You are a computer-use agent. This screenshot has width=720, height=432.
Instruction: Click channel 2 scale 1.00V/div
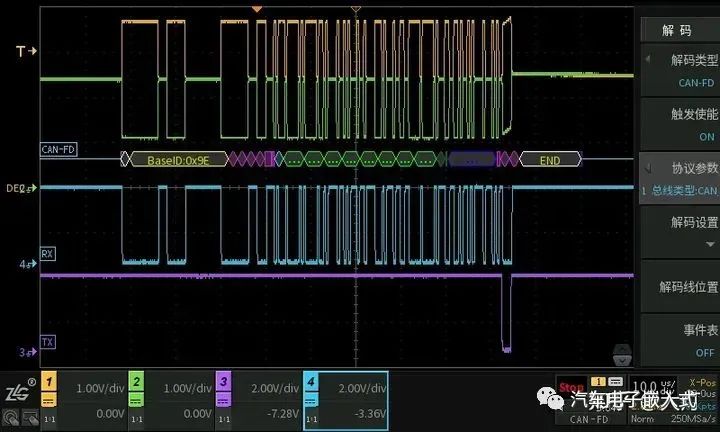pyautogui.click(x=187, y=388)
